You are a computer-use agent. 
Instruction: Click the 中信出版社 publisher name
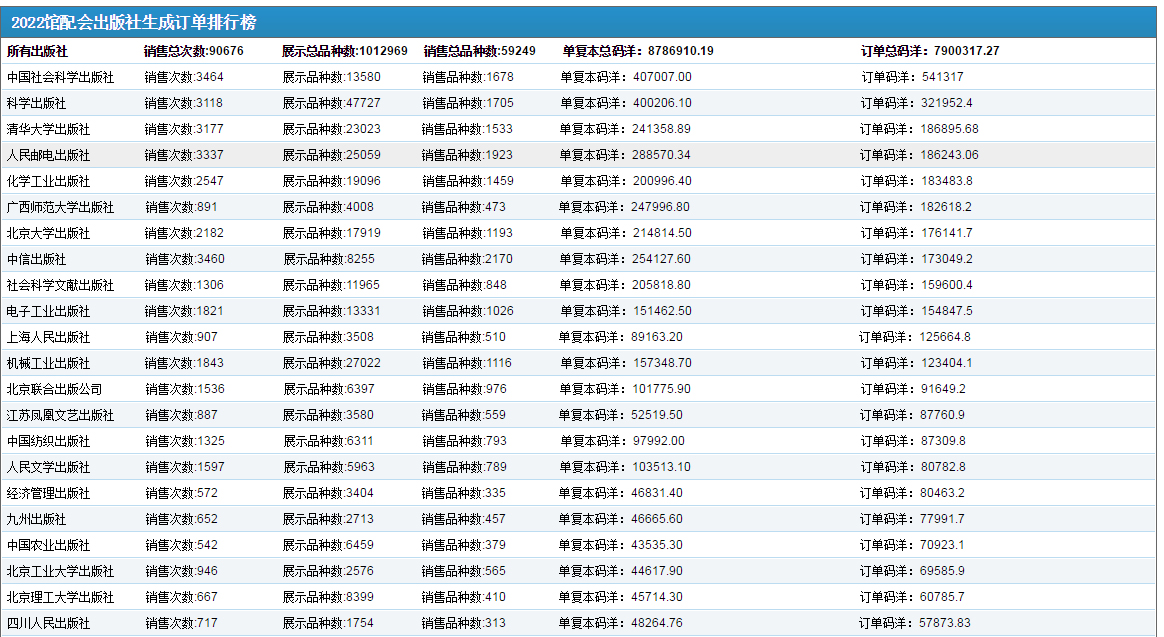36,259
